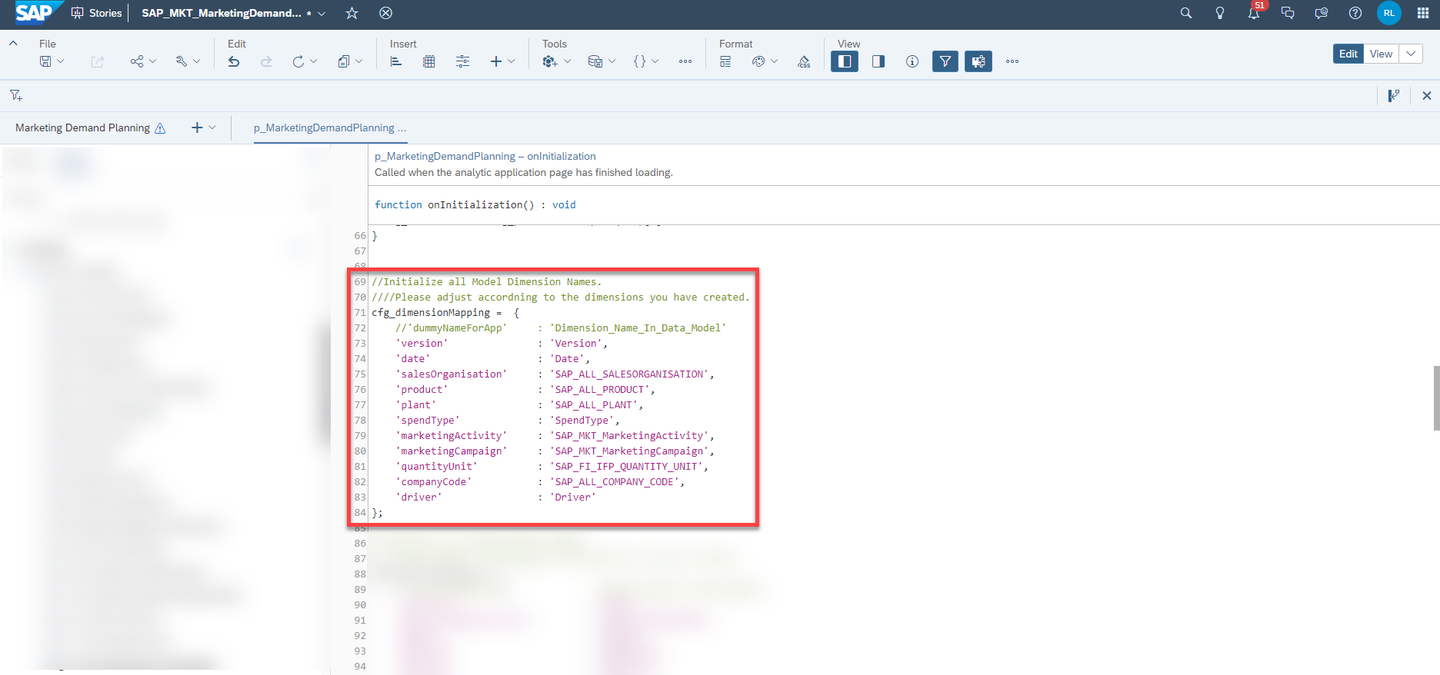The image size is (1440, 675).
Task: Switch to Edit mode
Action: click(x=1348, y=54)
